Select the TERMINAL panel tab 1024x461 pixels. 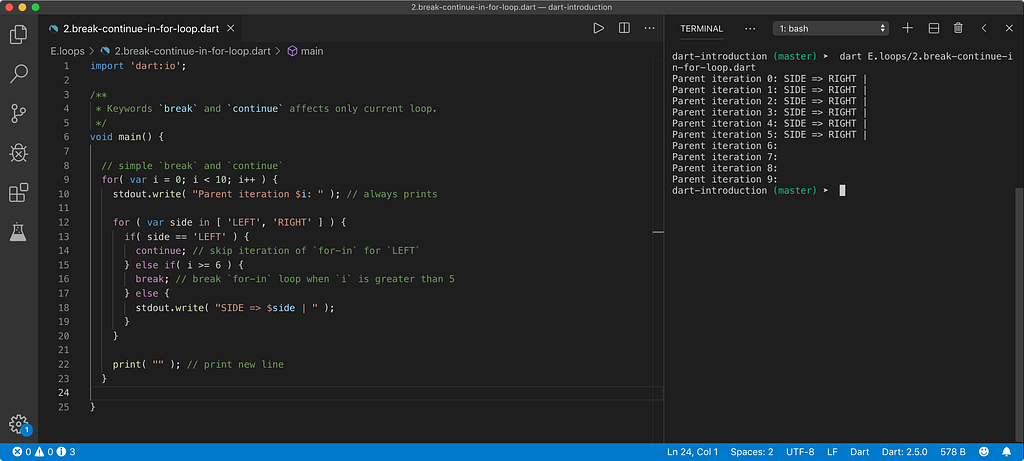[x=701, y=29]
